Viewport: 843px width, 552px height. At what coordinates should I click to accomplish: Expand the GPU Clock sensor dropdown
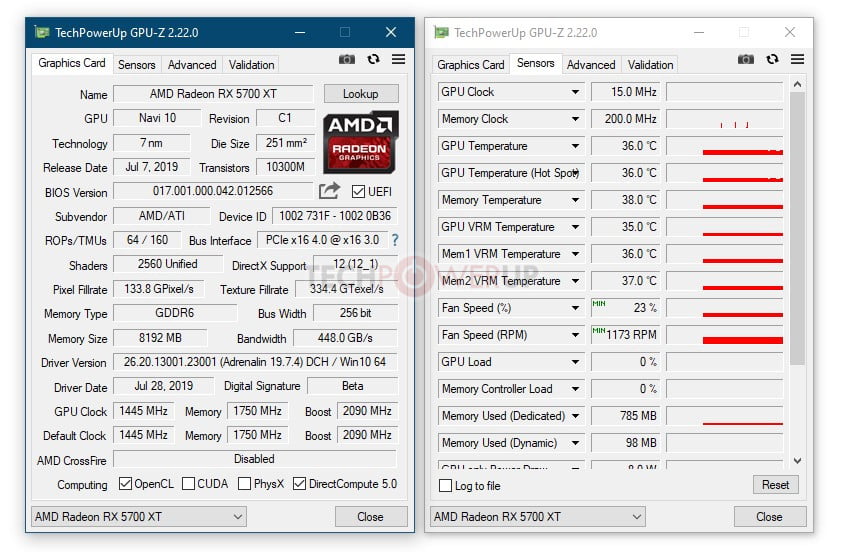tap(575, 92)
